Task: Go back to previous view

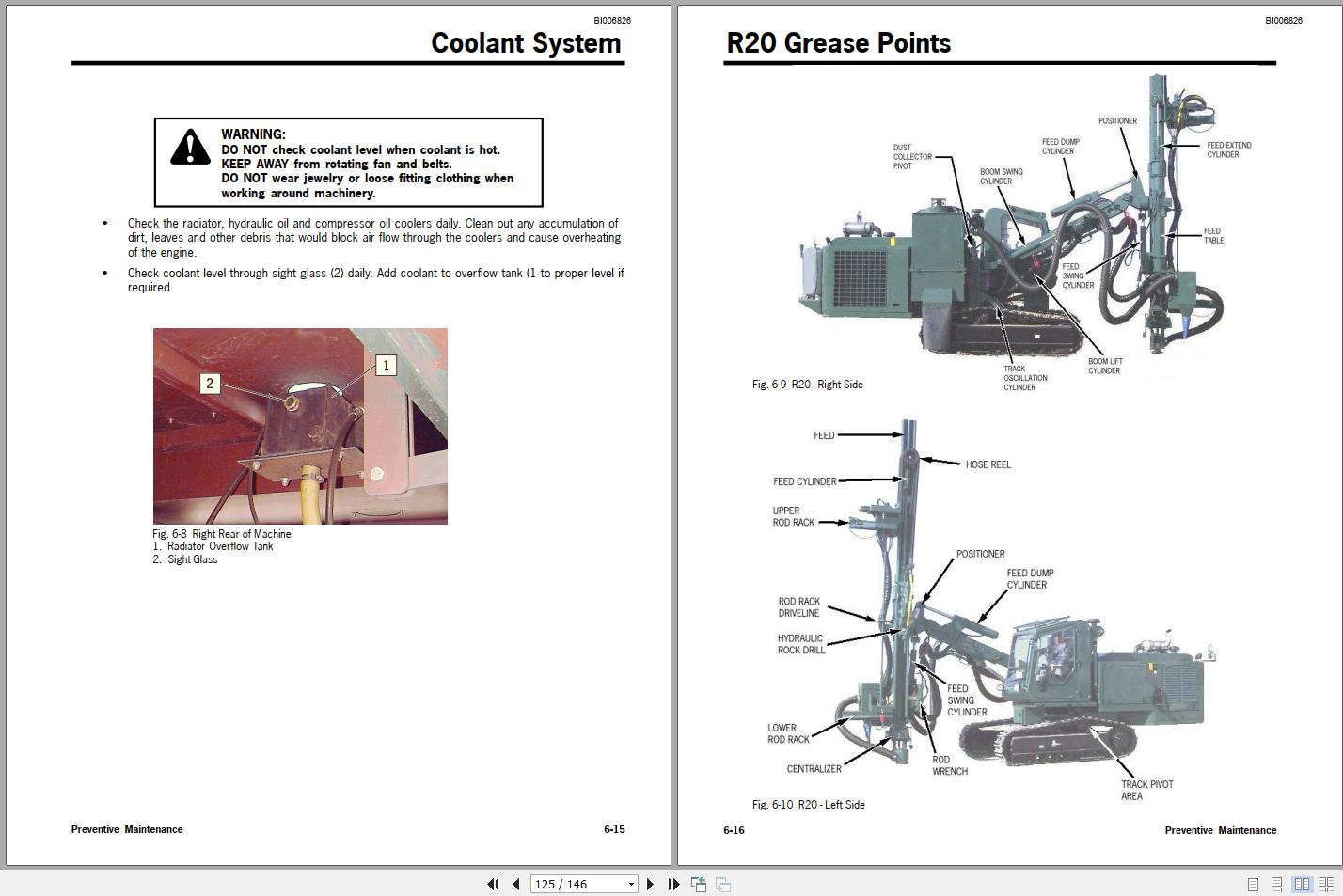Action: point(699,884)
